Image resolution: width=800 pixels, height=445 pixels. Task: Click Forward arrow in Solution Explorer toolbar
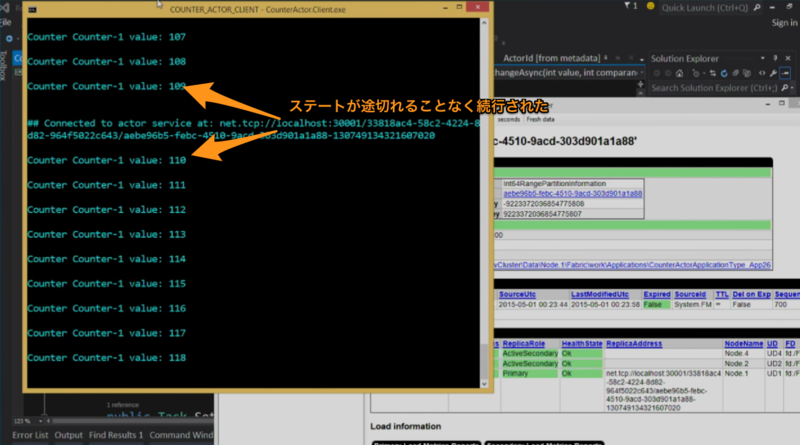tap(668, 73)
